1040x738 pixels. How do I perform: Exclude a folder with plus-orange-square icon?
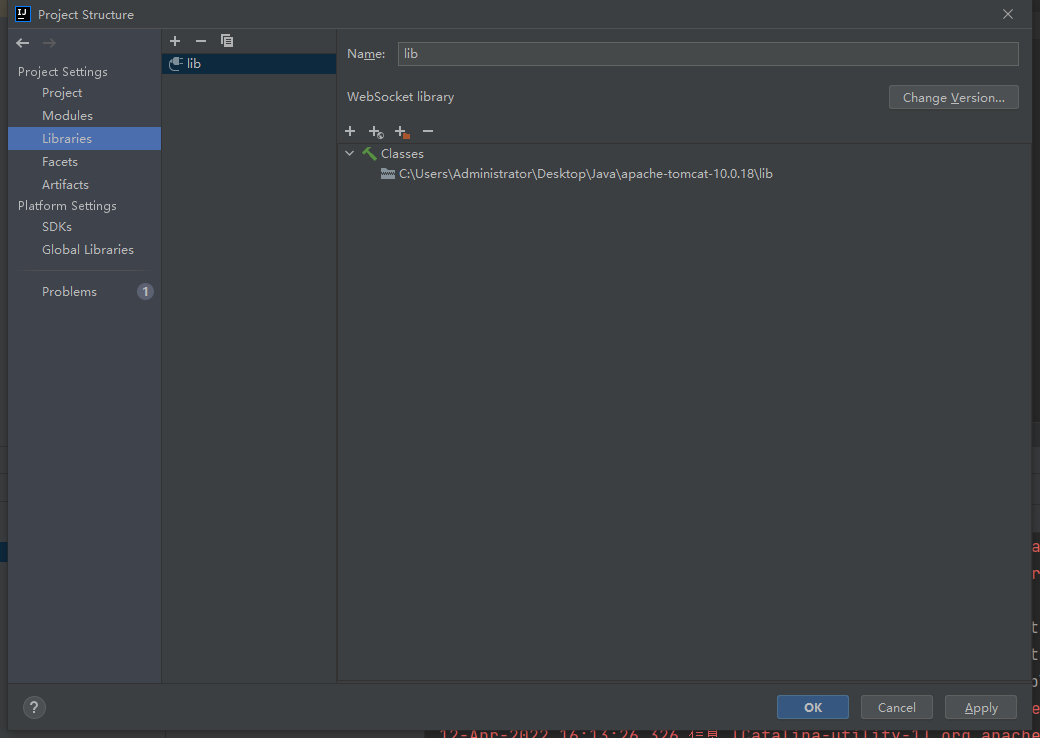(x=402, y=132)
